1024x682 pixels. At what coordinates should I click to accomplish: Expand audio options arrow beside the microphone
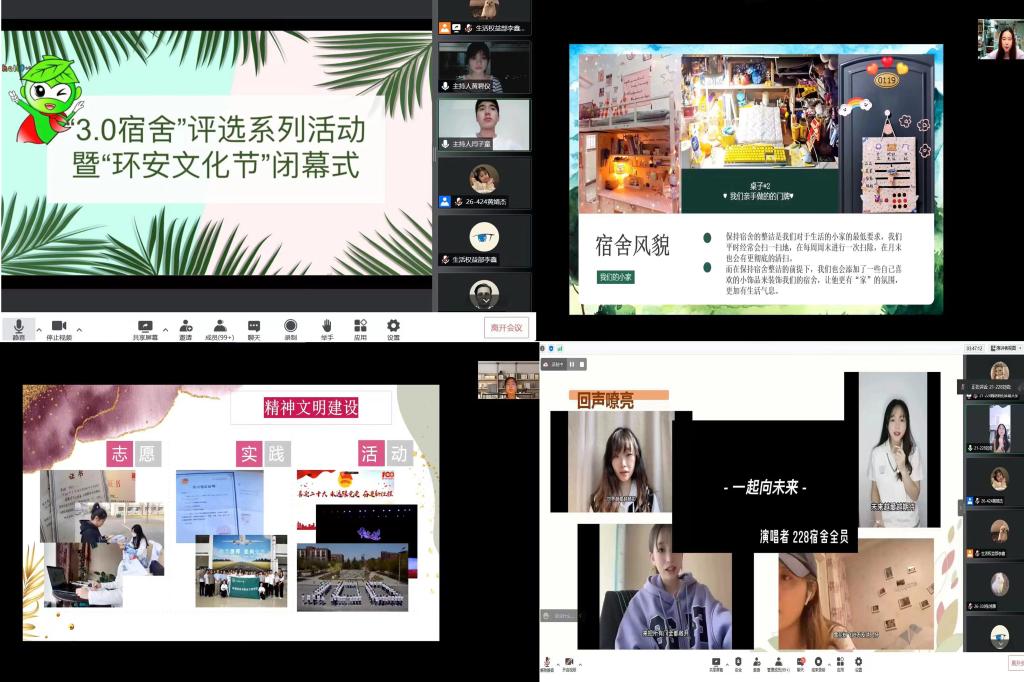click(x=39, y=328)
